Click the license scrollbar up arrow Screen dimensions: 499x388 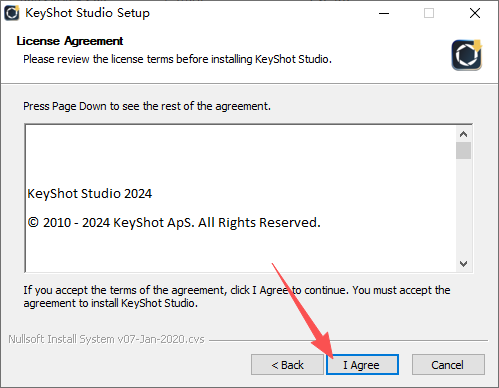click(463, 134)
